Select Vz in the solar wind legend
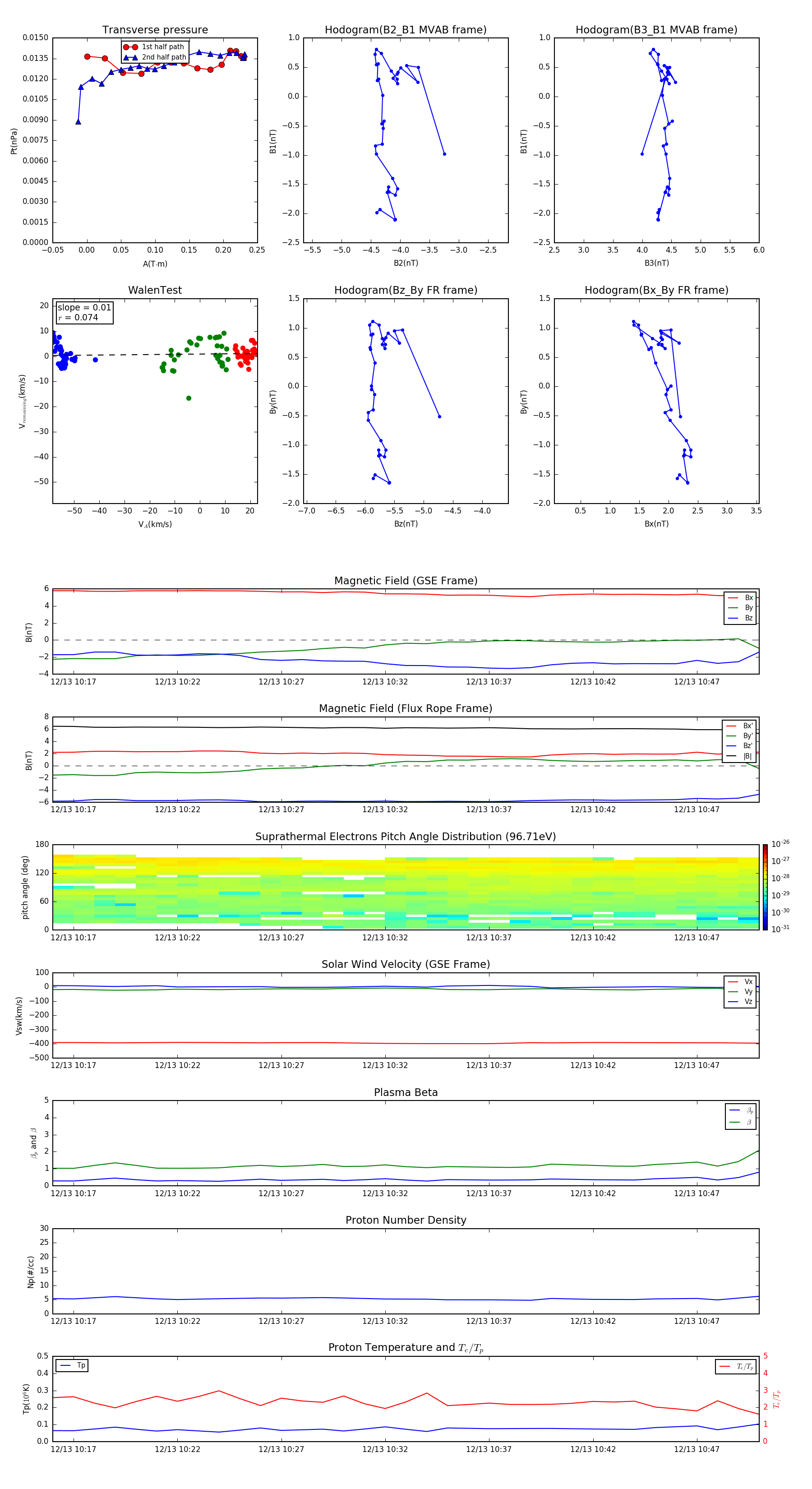Screen dimensions: 812x1489 pos(740,1002)
